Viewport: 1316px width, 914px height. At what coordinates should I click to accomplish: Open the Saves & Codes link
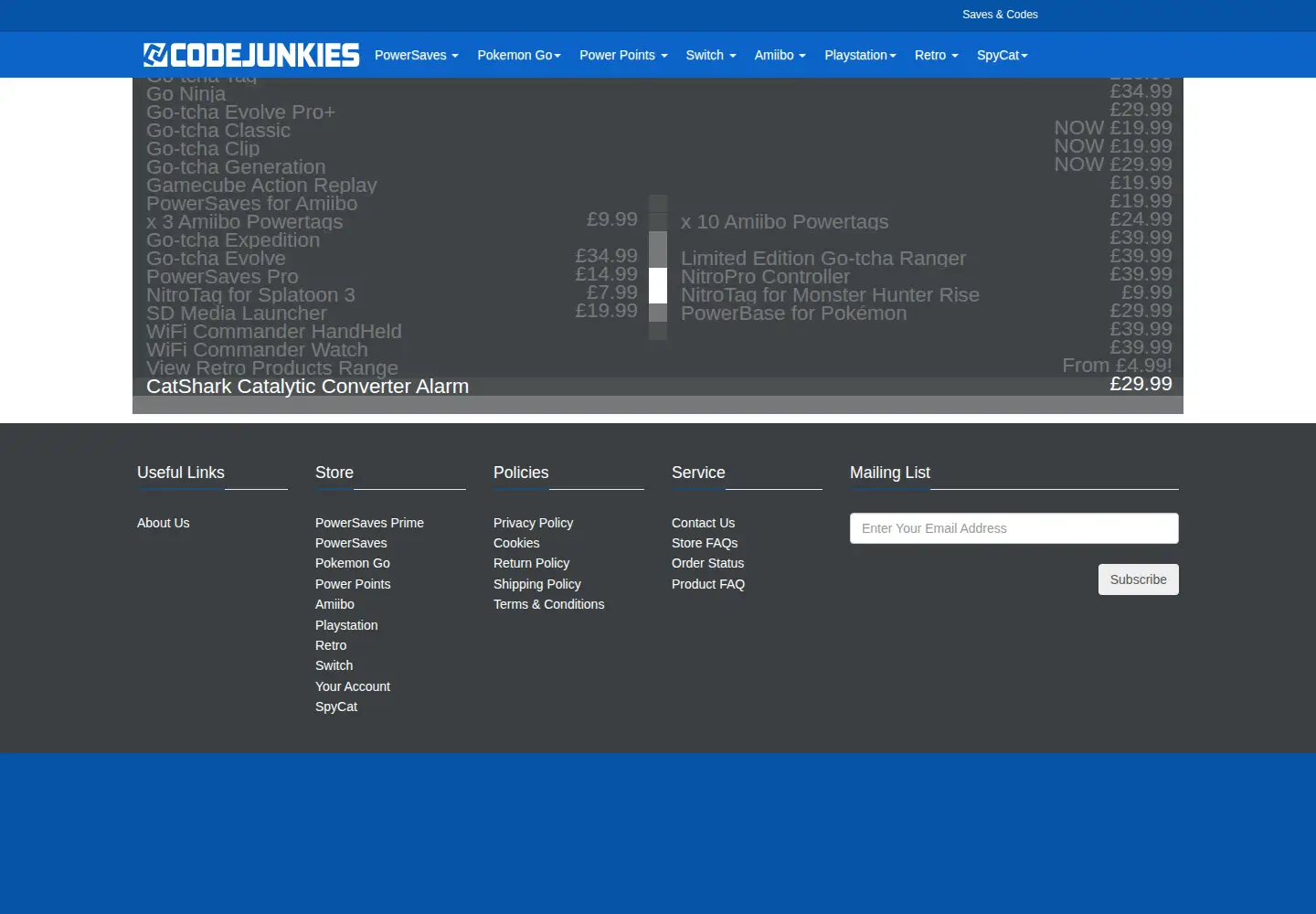coord(1000,15)
